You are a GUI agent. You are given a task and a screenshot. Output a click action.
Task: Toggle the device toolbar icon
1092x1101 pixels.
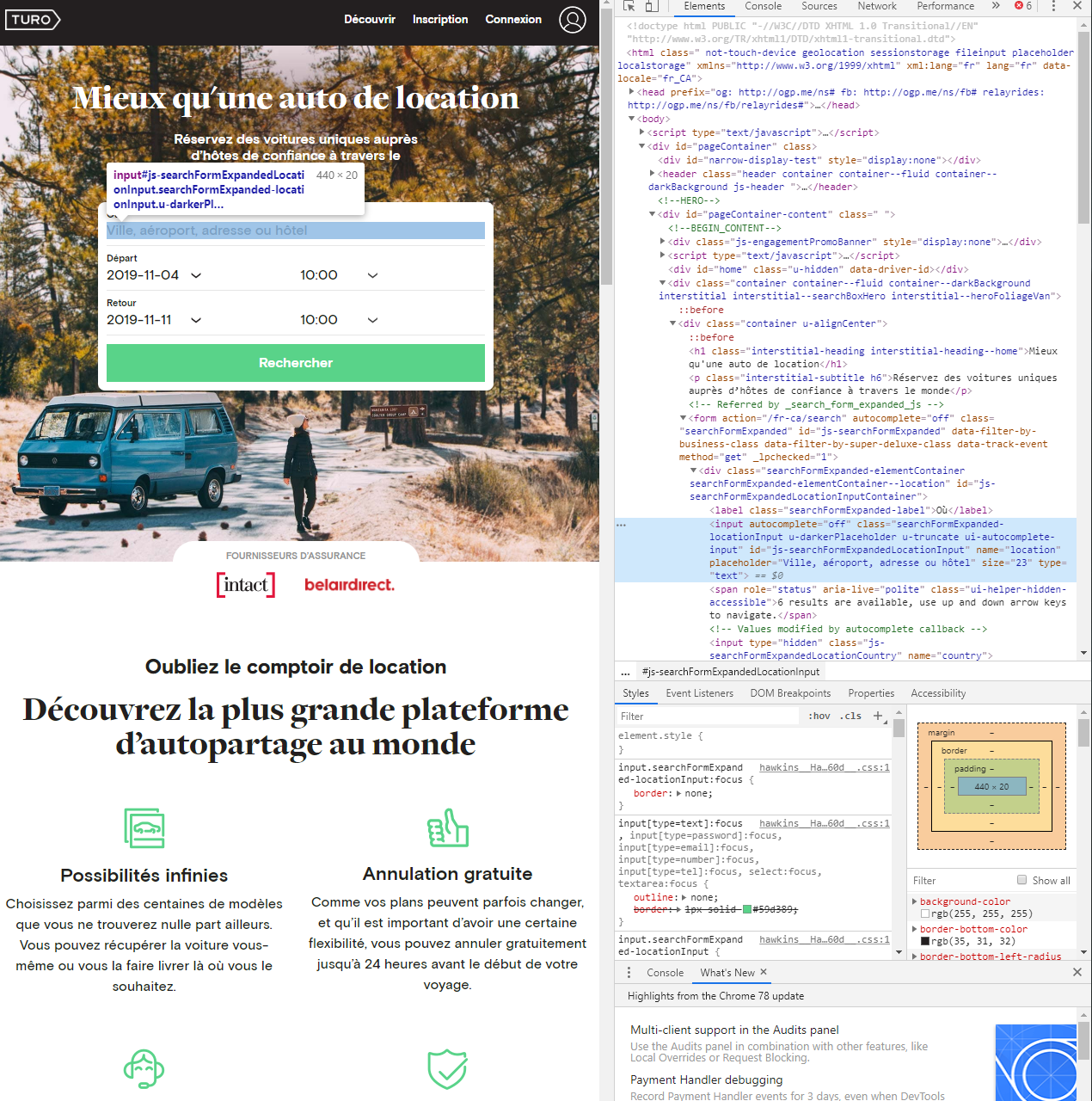coord(652,6)
